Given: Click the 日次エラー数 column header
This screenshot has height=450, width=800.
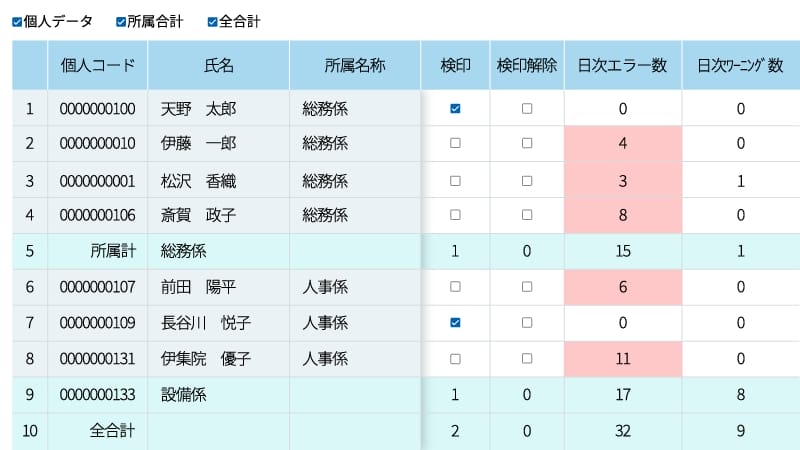Looking at the screenshot, I should [622, 66].
